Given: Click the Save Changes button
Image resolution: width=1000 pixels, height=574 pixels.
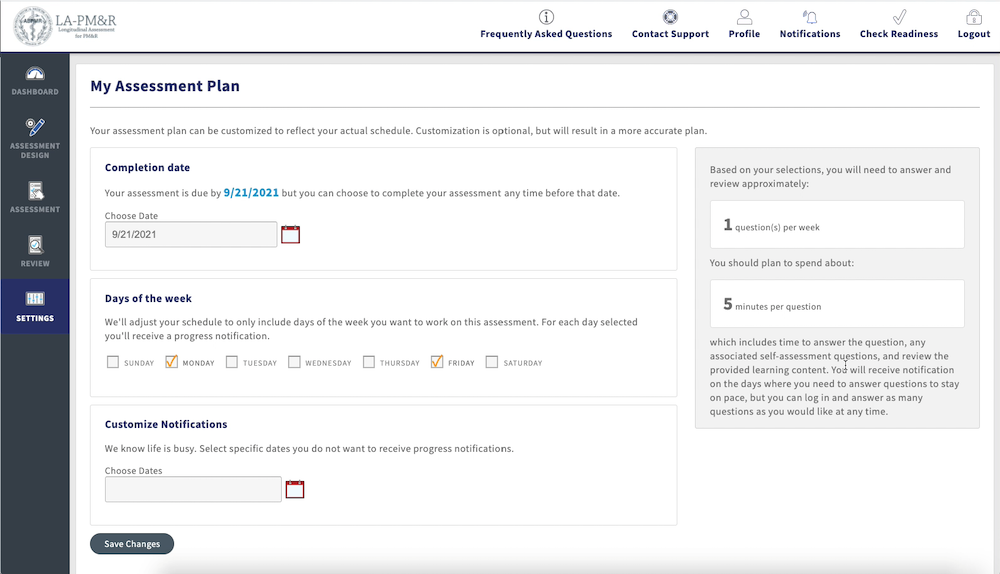Looking at the screenshot, I should 132,544.
